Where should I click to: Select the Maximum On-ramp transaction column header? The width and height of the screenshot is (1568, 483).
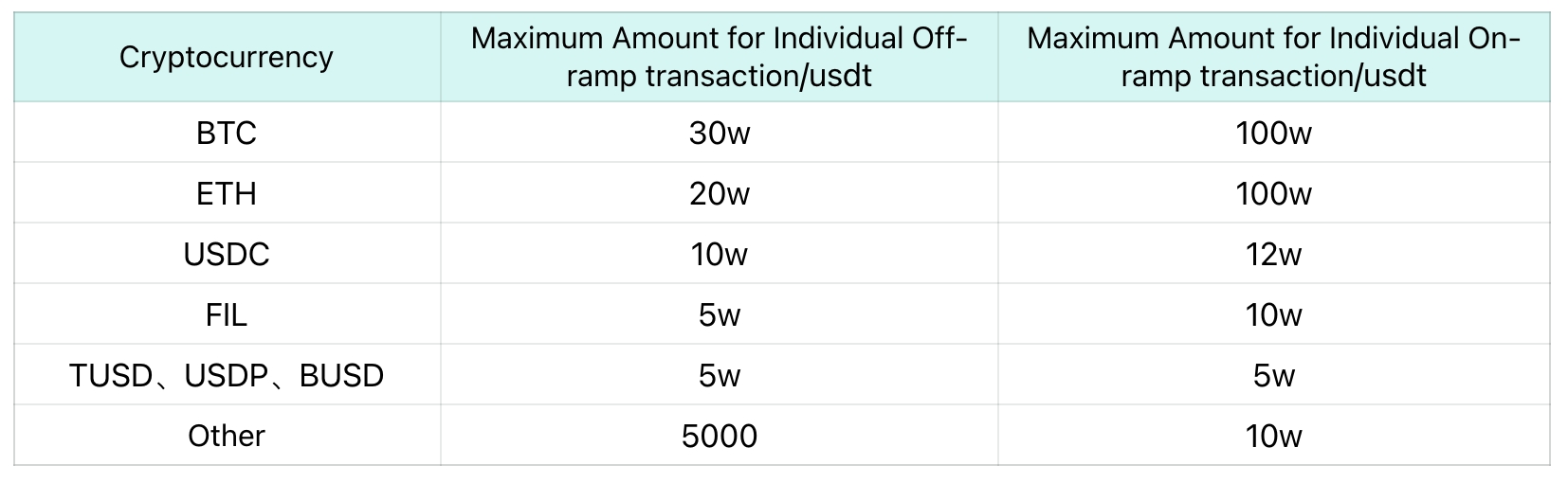[1273, 57]
